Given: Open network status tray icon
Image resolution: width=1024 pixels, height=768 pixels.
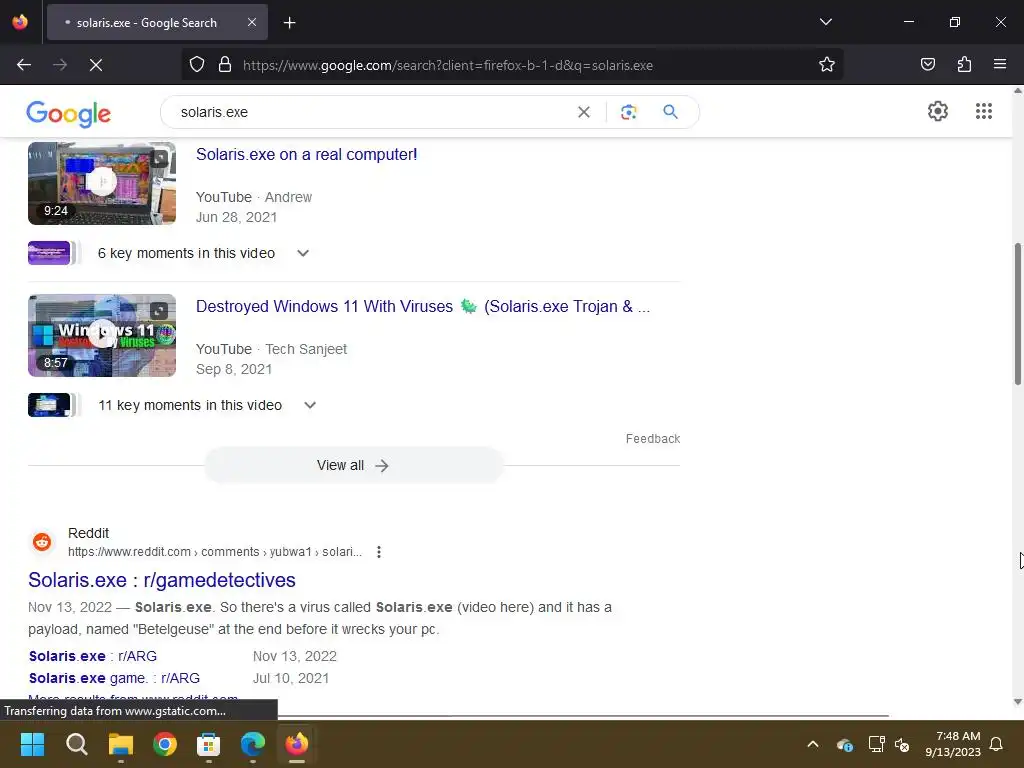Looking at the screenshot, I should 876,744.
